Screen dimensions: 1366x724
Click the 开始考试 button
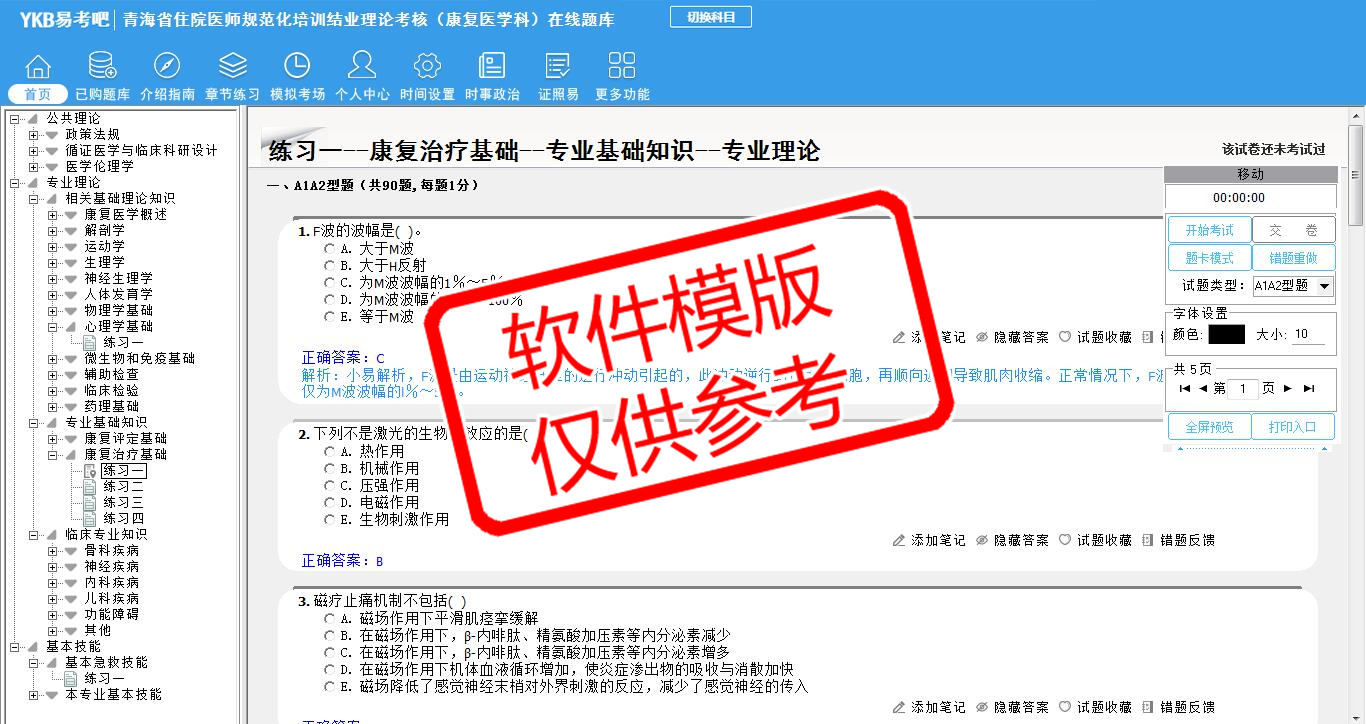click(1209, 230)
